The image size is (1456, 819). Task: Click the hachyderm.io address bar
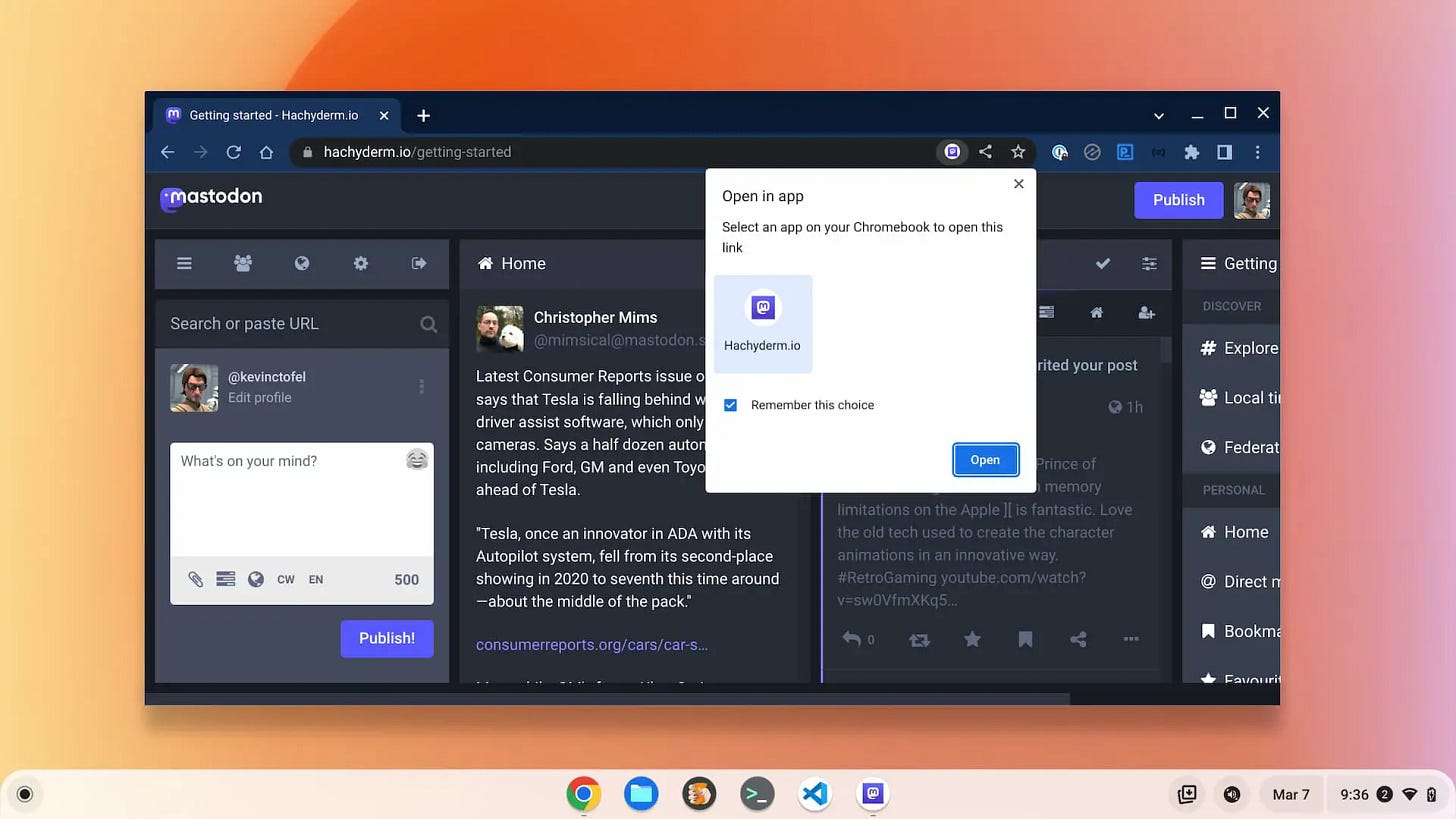point(610,152)
